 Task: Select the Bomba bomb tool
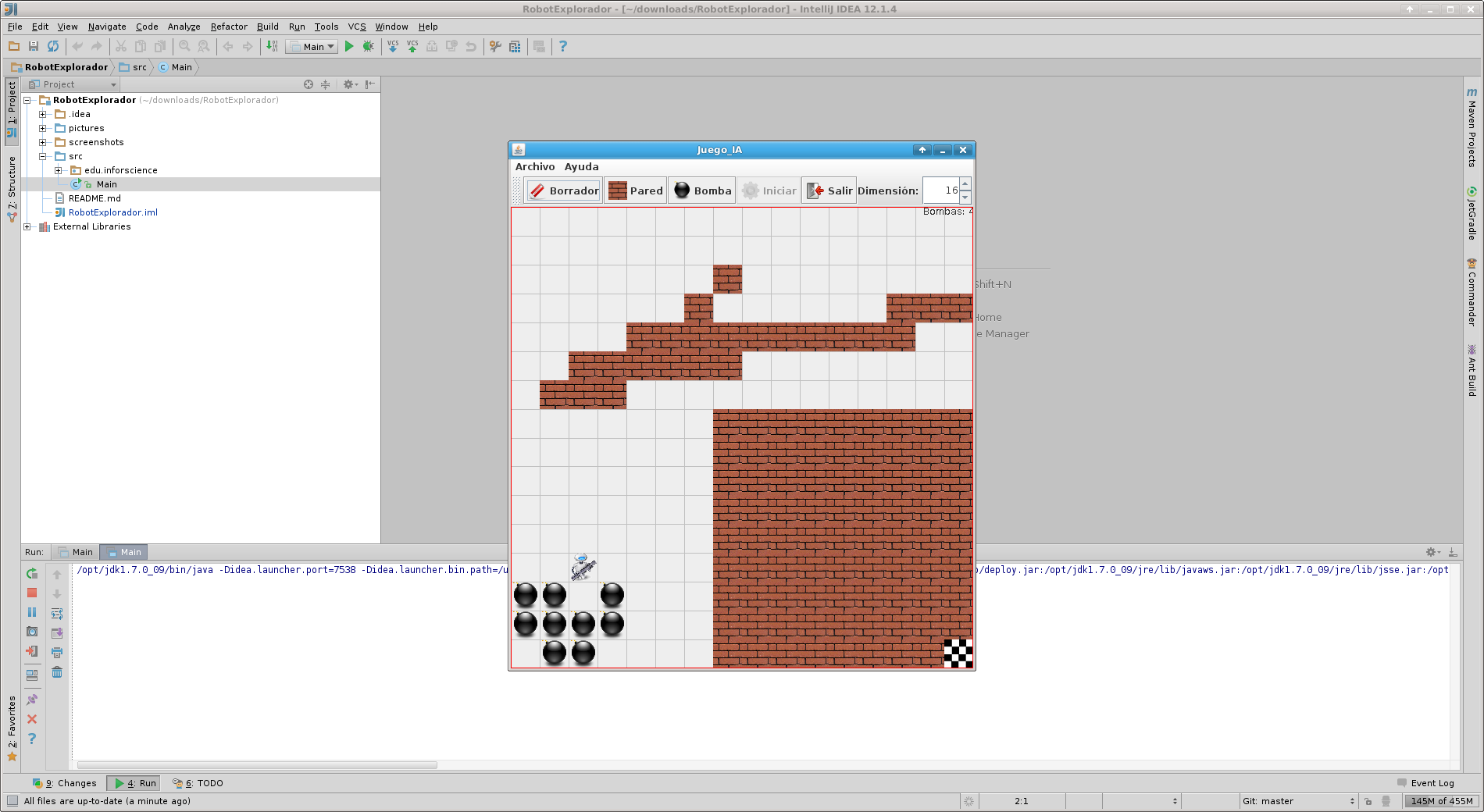702,191
